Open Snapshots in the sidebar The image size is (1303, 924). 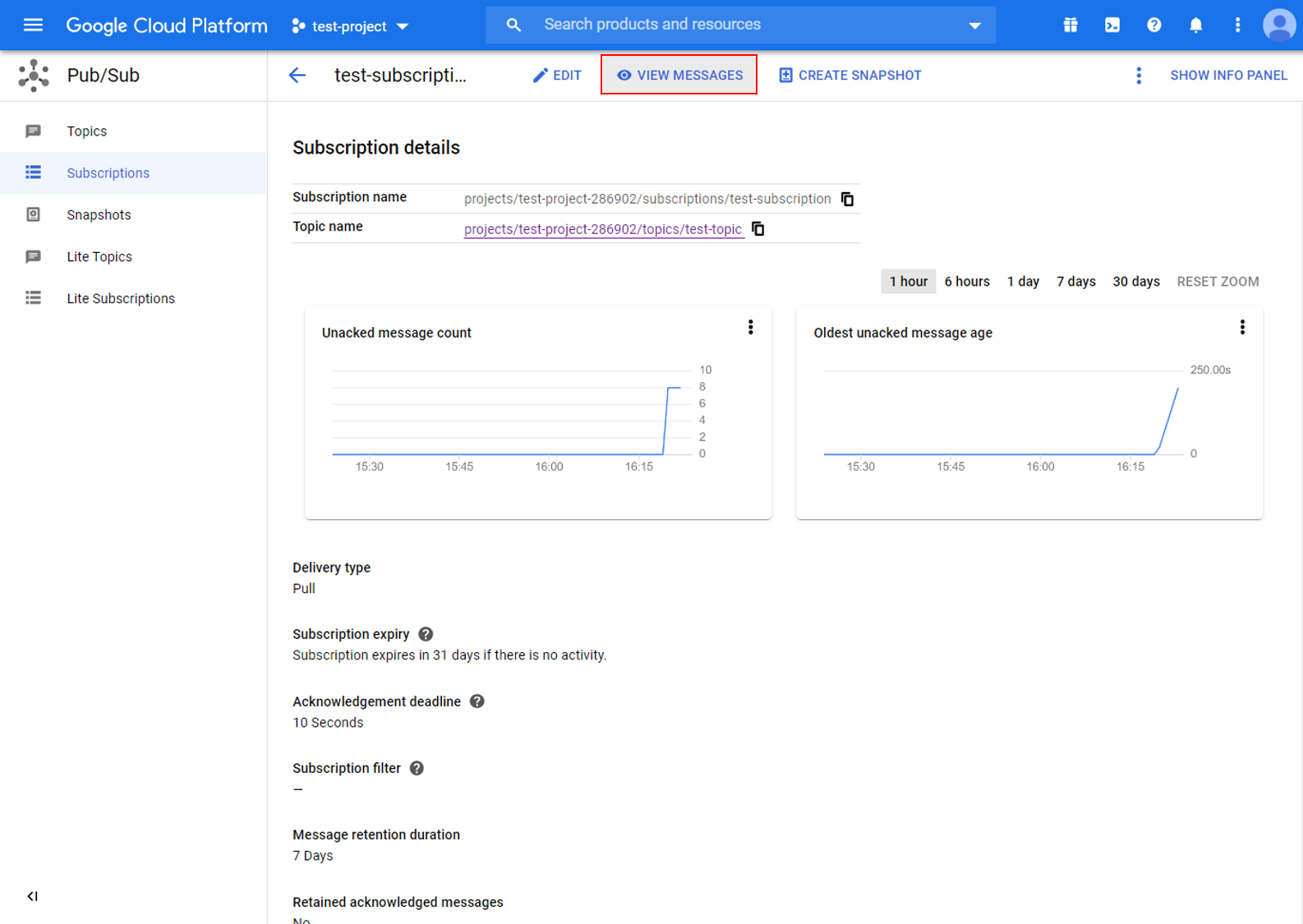[133, 215]
